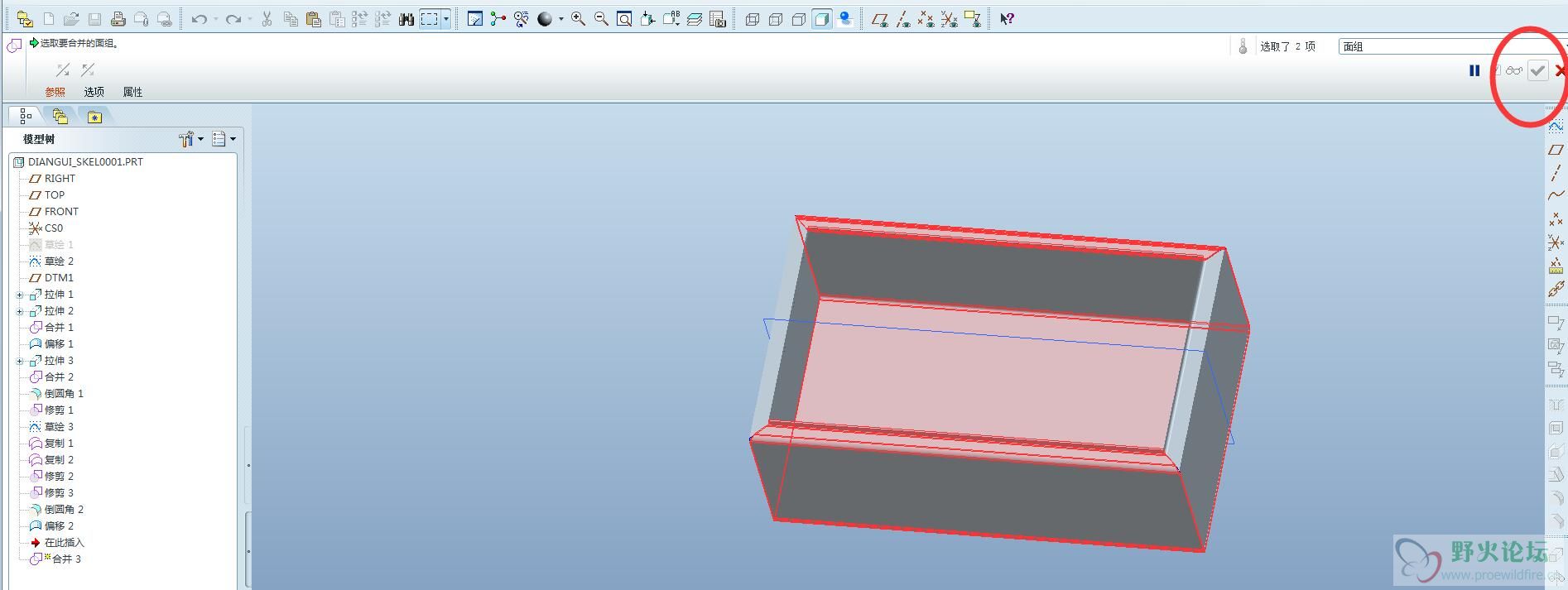Toggle coordinate systems display

[950, 19]
